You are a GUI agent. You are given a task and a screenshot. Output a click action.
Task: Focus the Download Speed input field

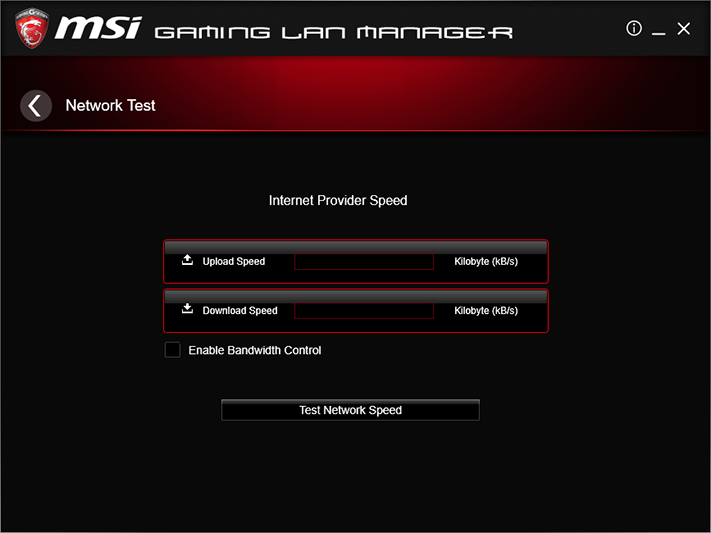click(364, 311)
